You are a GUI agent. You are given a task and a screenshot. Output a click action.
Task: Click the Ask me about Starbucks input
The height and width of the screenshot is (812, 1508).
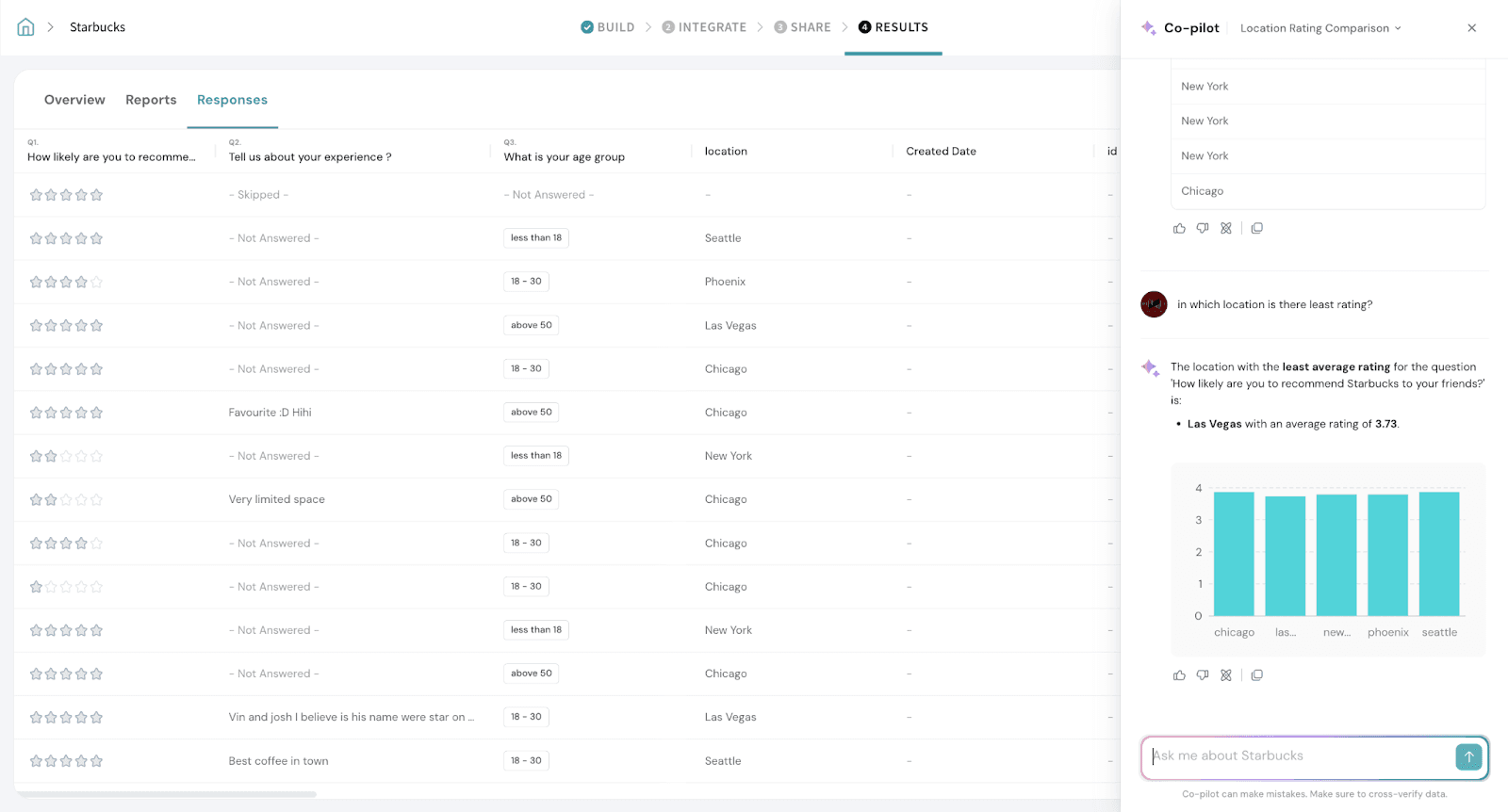(x=1301, y=756)
